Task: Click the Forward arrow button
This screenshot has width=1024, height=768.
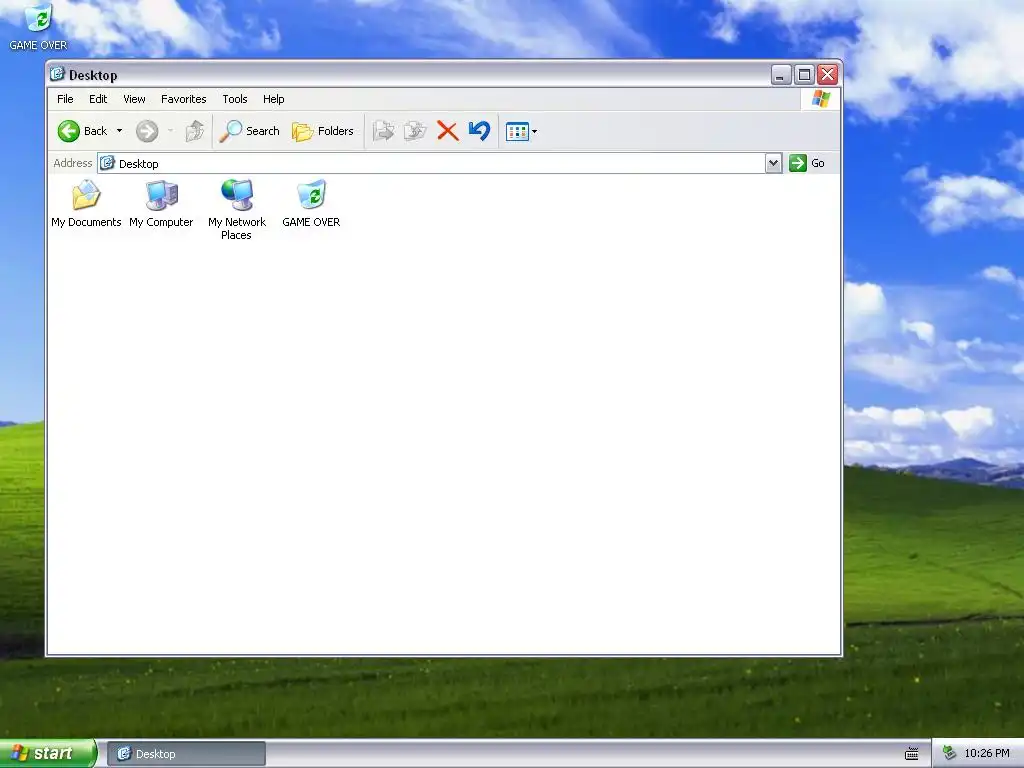Action: tap(147, 131)
